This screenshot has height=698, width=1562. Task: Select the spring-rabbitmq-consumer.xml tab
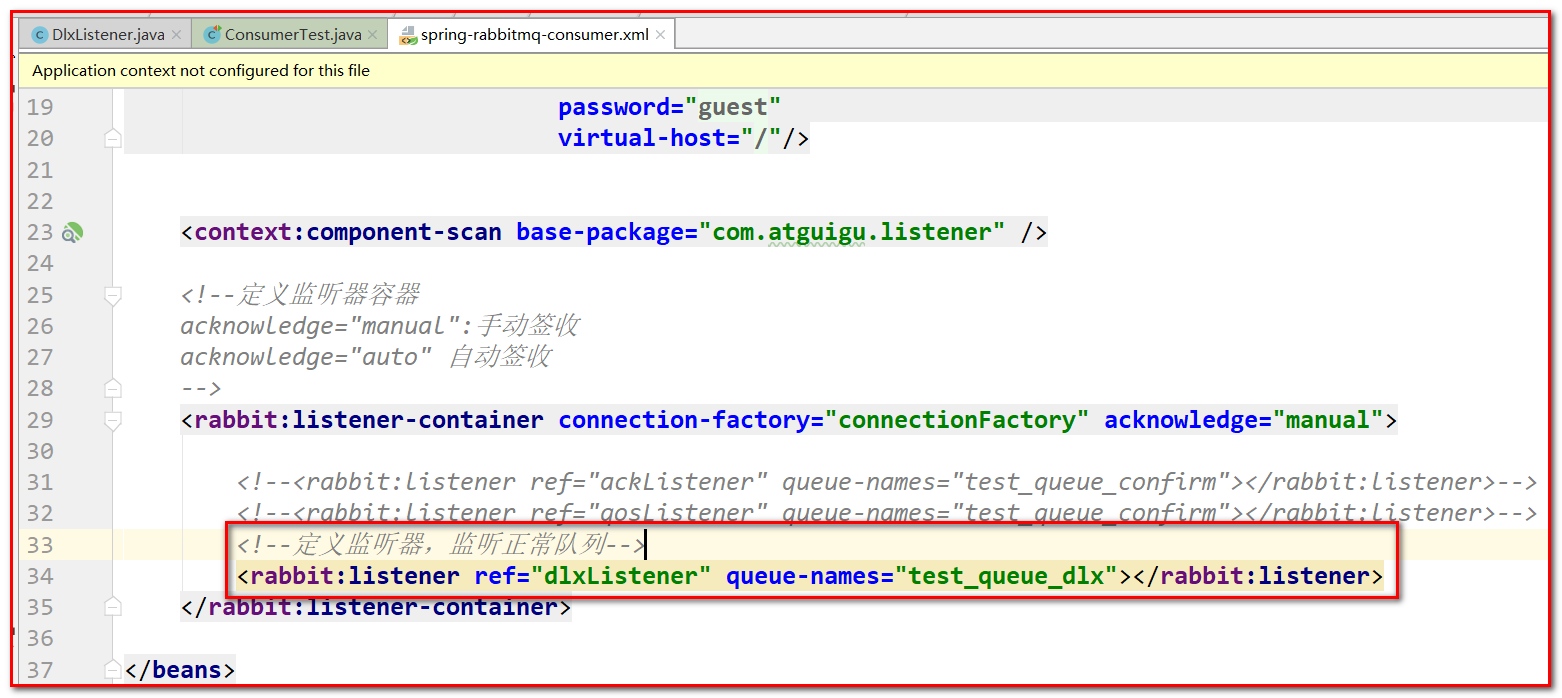tap(534, 35)
